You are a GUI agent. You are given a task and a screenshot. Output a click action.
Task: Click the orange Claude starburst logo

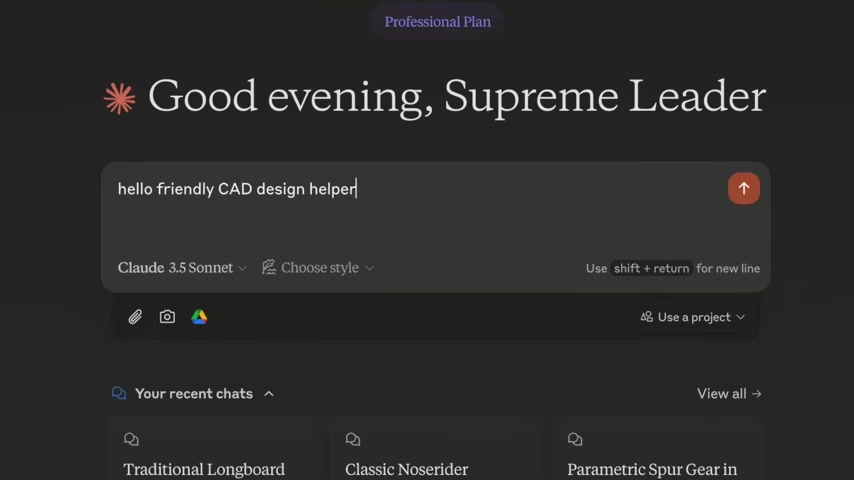120,98
